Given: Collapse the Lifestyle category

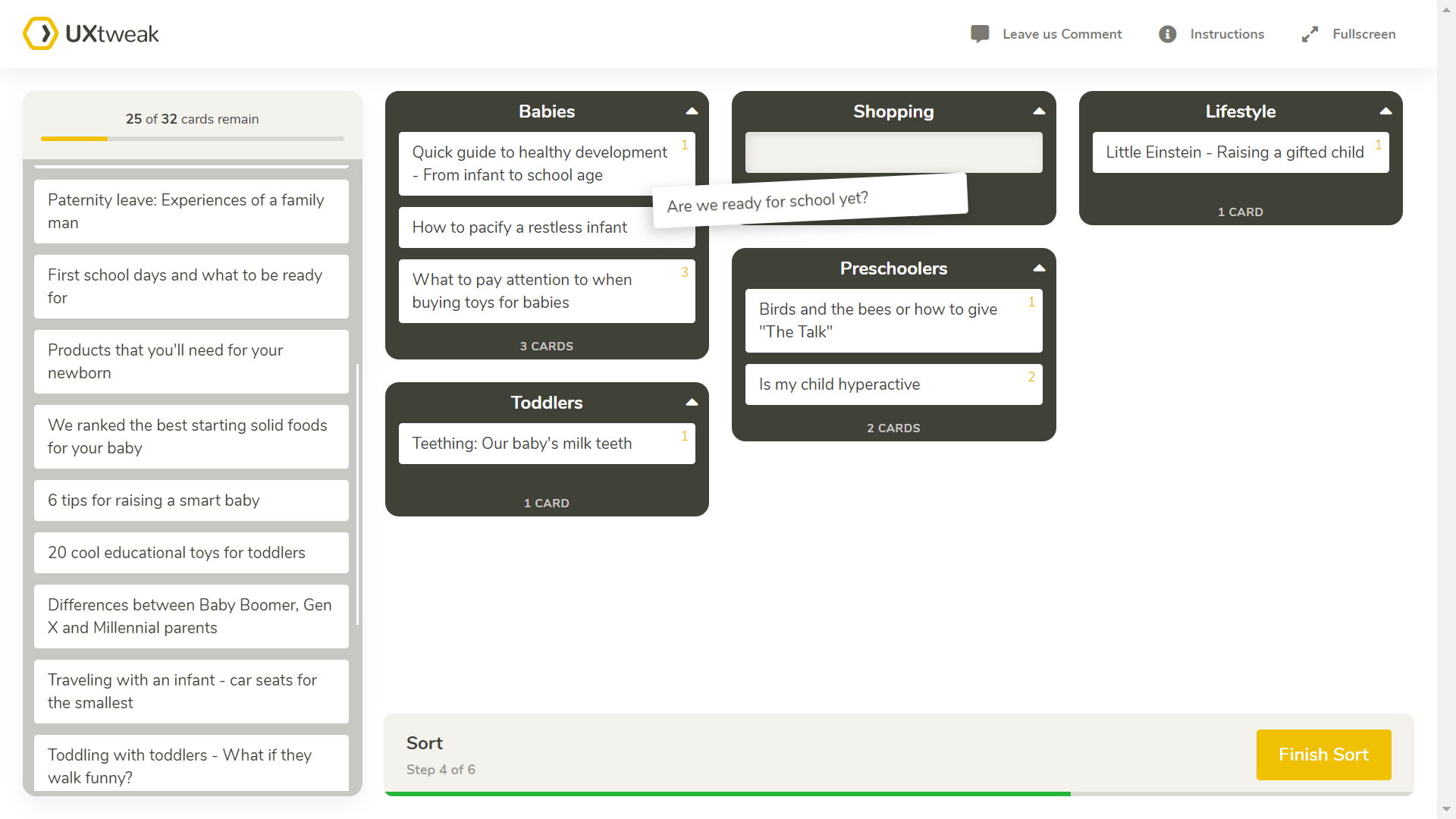Looking at the screenshot, I should coord(1385,111).
